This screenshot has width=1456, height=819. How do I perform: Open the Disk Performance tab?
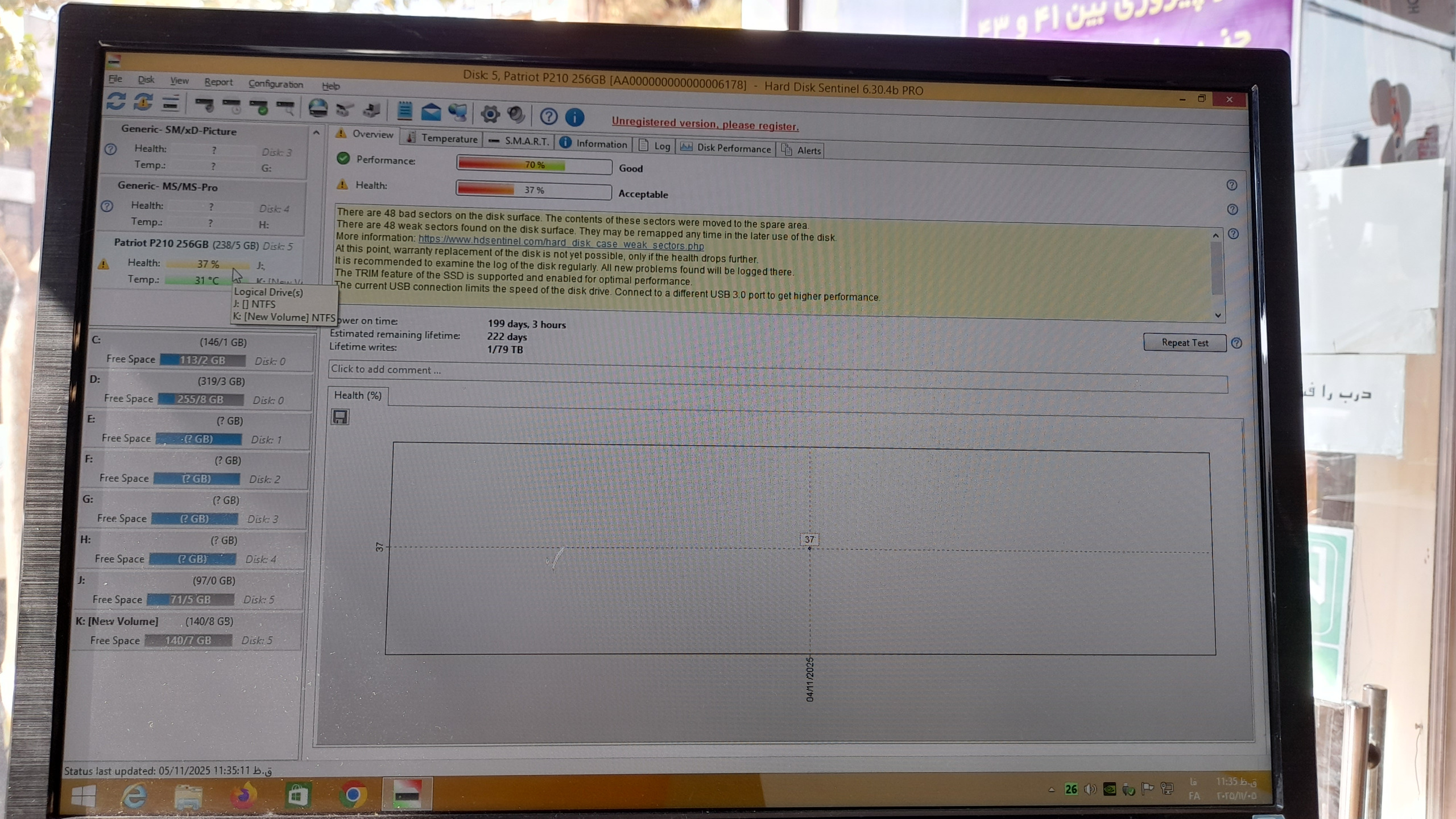[726, 148]
